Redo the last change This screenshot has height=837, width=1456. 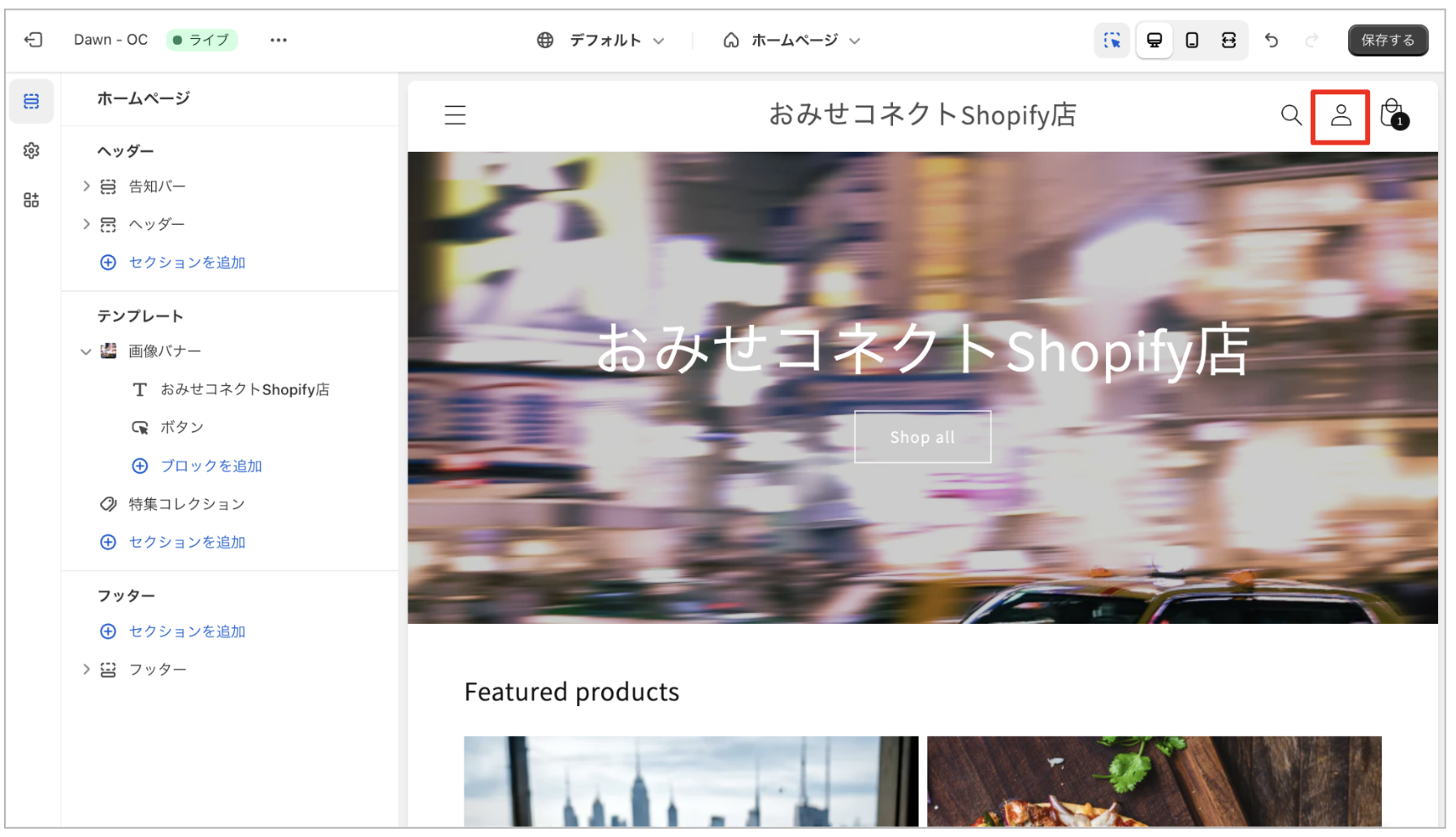pyautogui.click(x=1311, y=40)
